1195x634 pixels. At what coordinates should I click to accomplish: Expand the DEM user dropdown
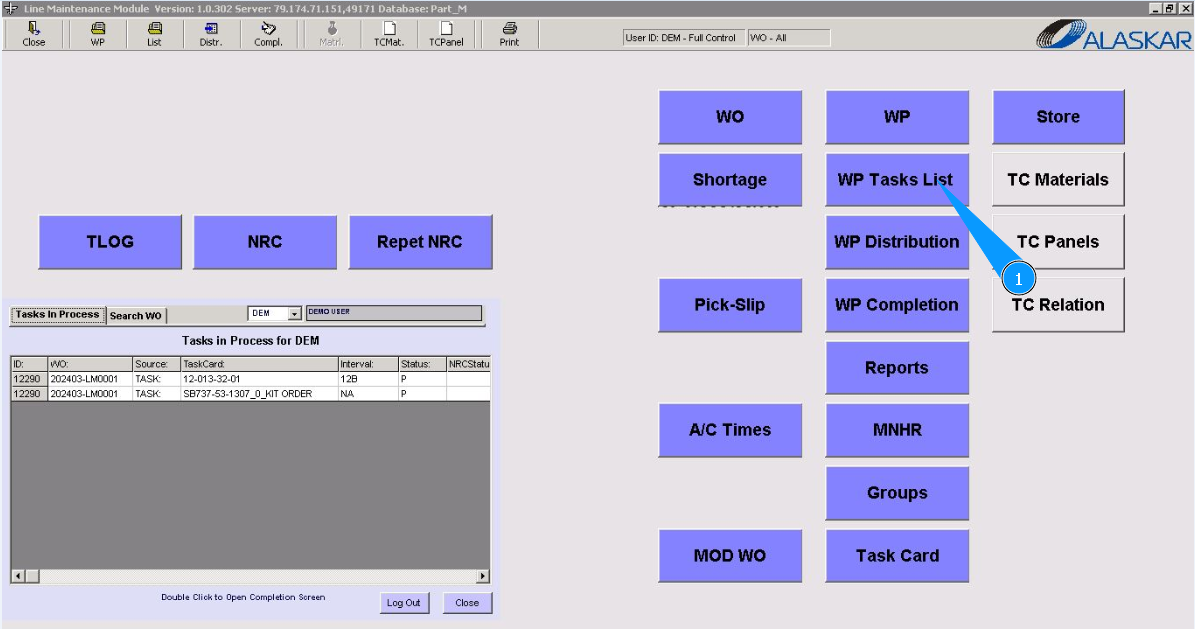point(294,314)
